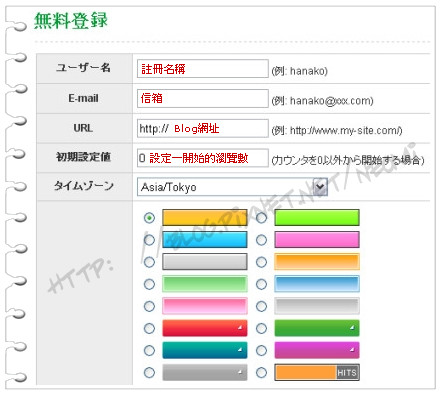Click the URL input field starting with http://
440x395 pixels.
point(203,128)
